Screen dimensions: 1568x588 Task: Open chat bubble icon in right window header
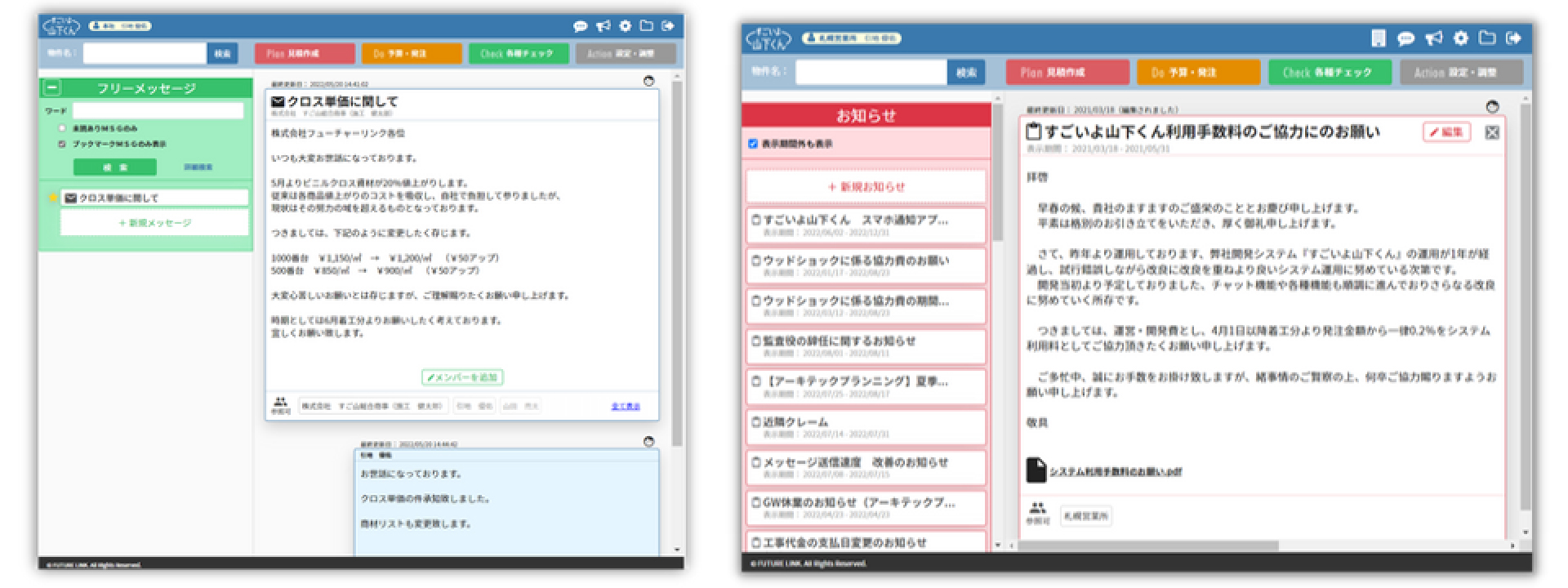point(1405,38)
